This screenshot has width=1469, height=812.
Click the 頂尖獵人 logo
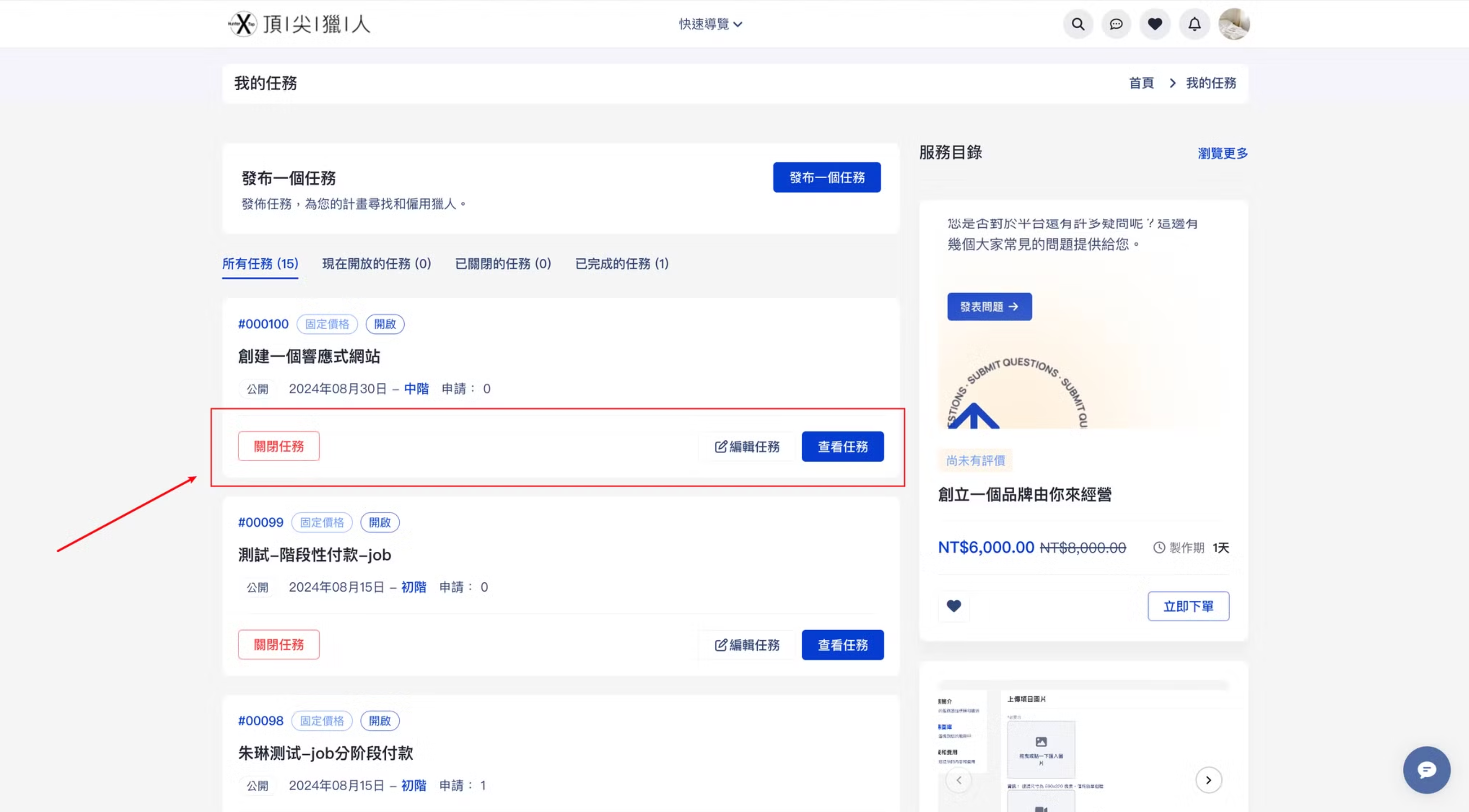point(299,24)
